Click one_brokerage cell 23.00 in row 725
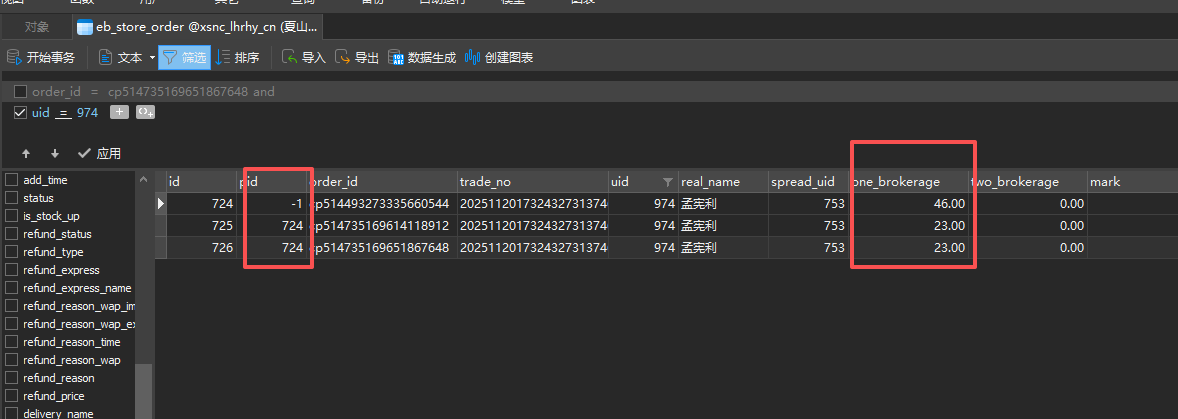The height and width of the screenshot is (419, 1178). click(x=908, y=225)
